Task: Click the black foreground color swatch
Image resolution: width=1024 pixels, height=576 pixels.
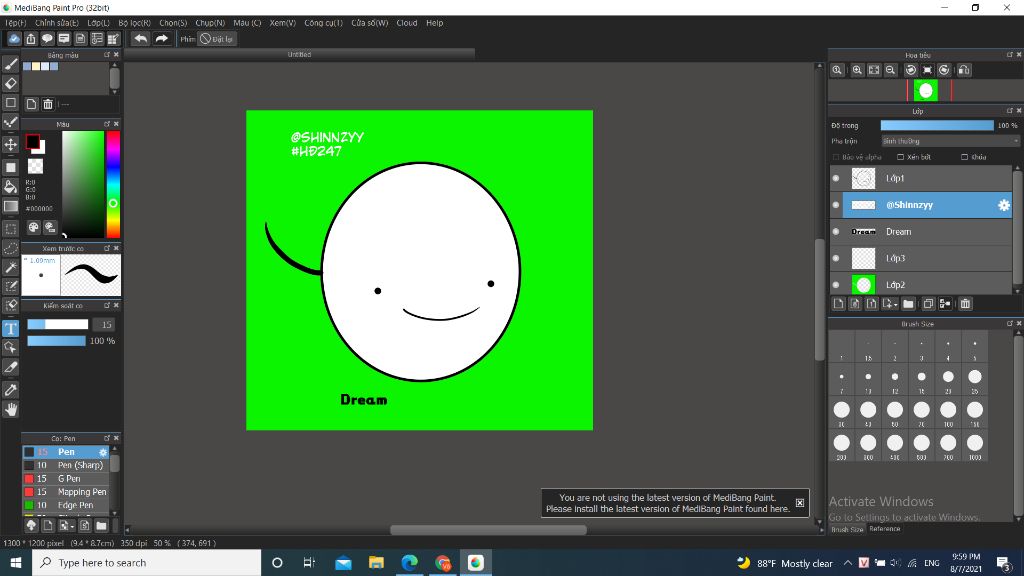Action: click(32, 141)
